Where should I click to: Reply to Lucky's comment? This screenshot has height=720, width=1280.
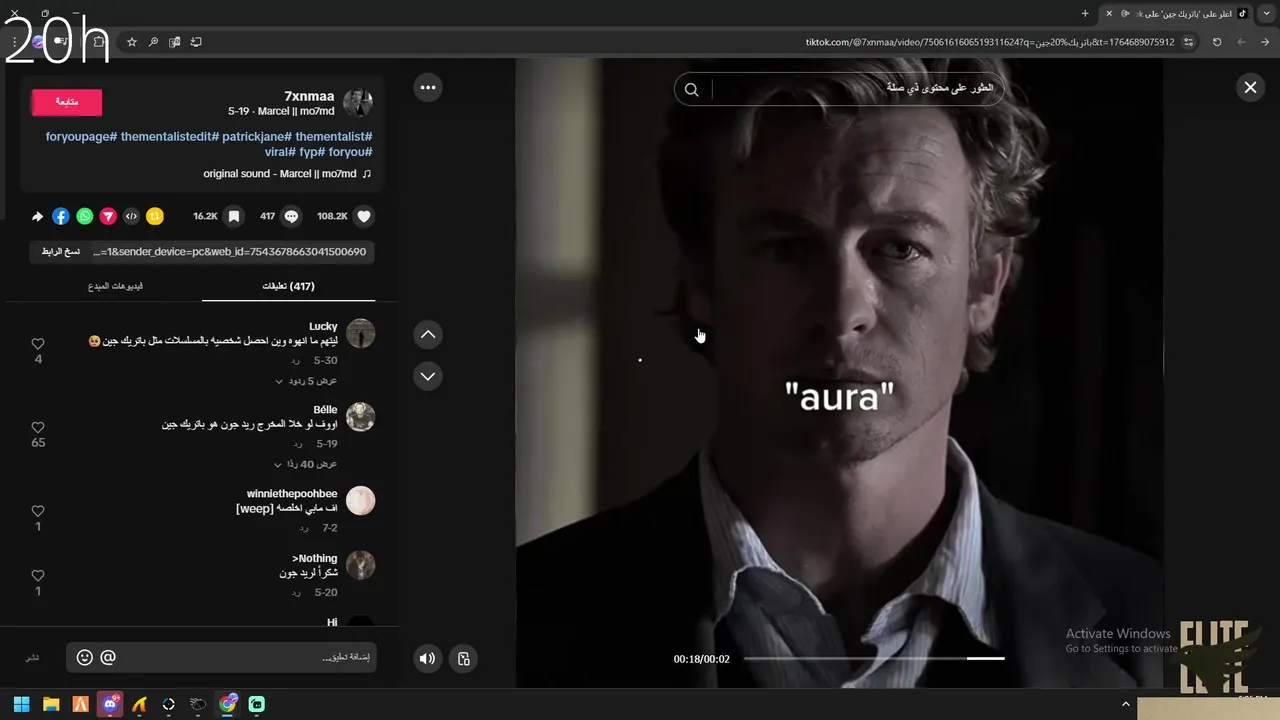296,360
